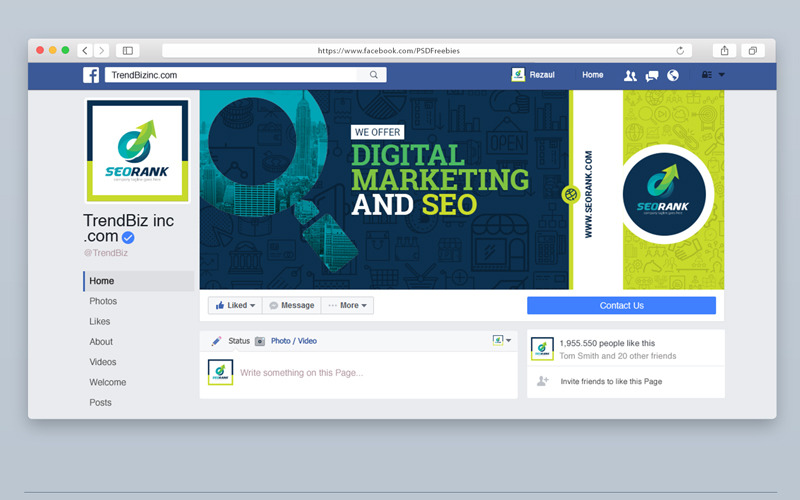Click Invite friends to like this Page
This screenshot has width=800, height=500.
click(611, 381)
